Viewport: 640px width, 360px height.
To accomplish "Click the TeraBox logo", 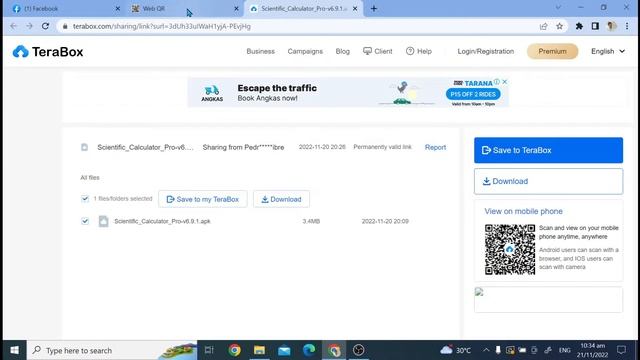I will pos(48,52).
